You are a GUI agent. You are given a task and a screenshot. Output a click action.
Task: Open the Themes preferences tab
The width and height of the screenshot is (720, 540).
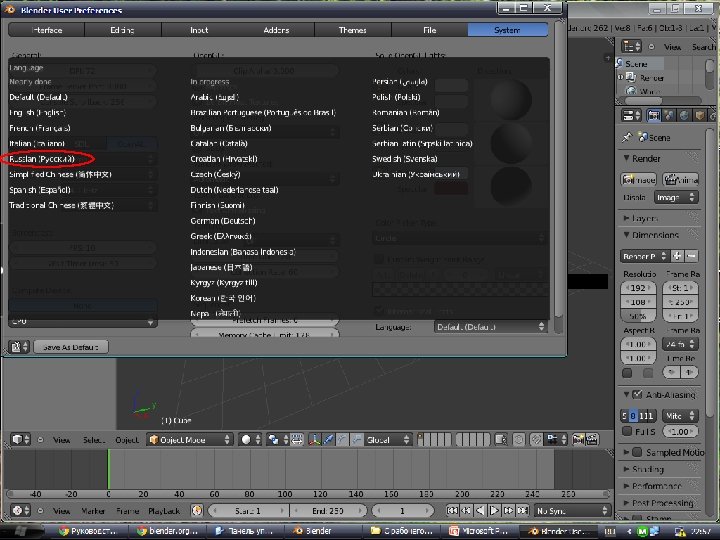point(353,30)
